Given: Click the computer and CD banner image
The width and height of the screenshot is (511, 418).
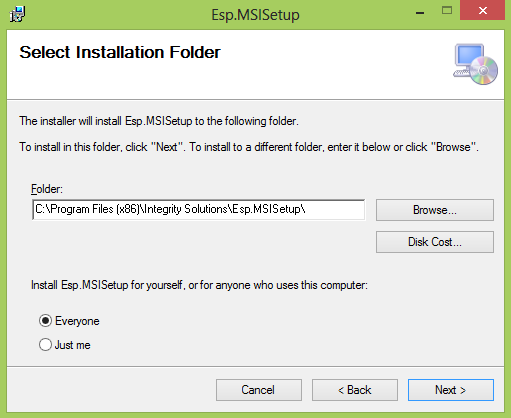Looking at the screenshot, I should [475, 64].
